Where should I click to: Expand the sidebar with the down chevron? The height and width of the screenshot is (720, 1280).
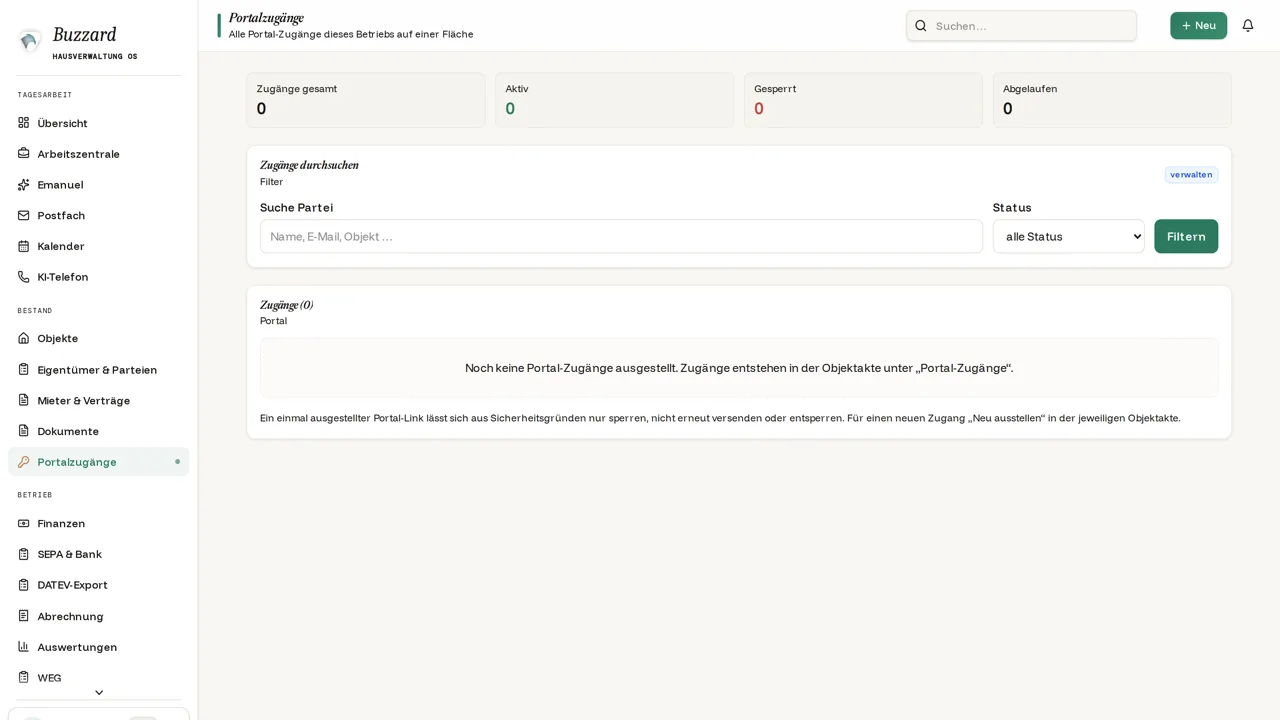click(98, 692)
